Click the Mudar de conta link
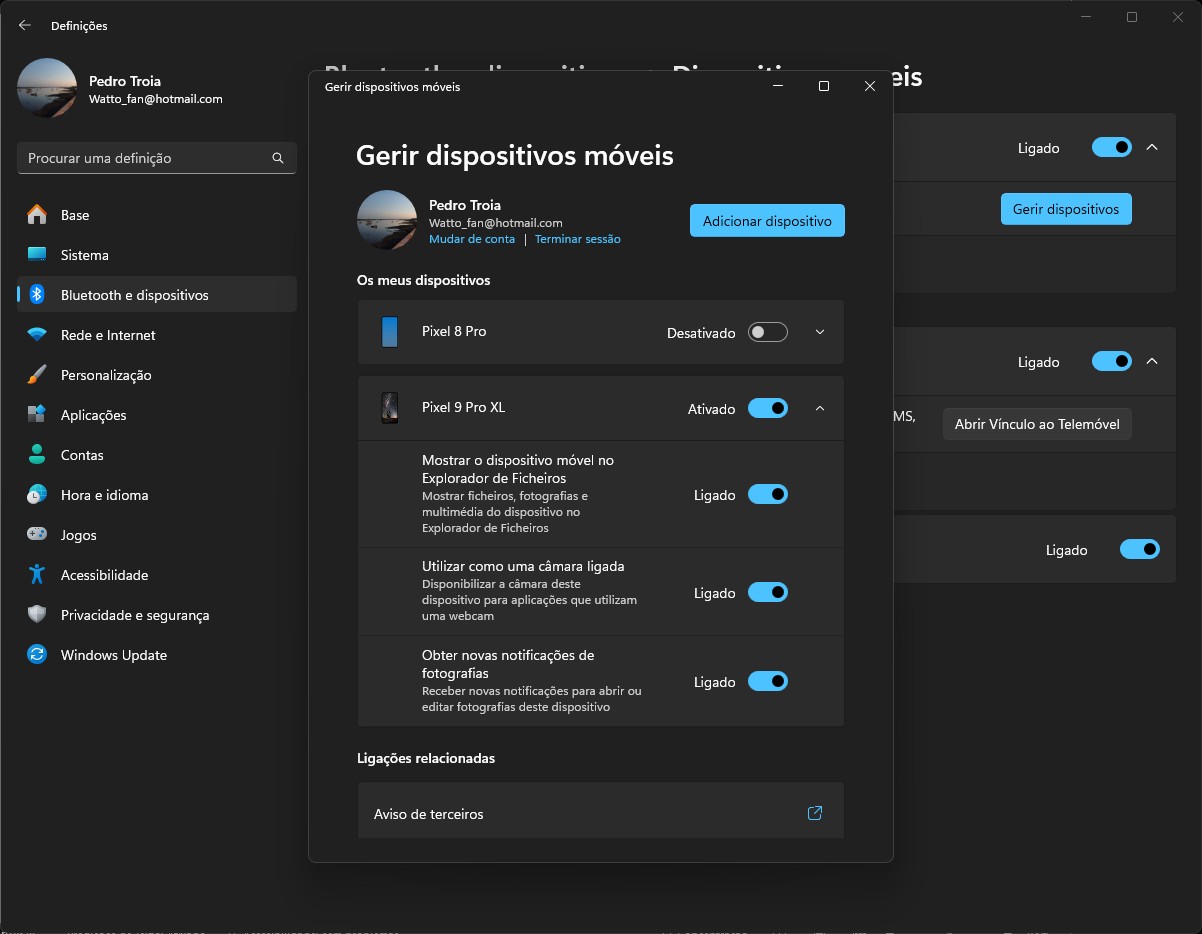 click(472, 239)
